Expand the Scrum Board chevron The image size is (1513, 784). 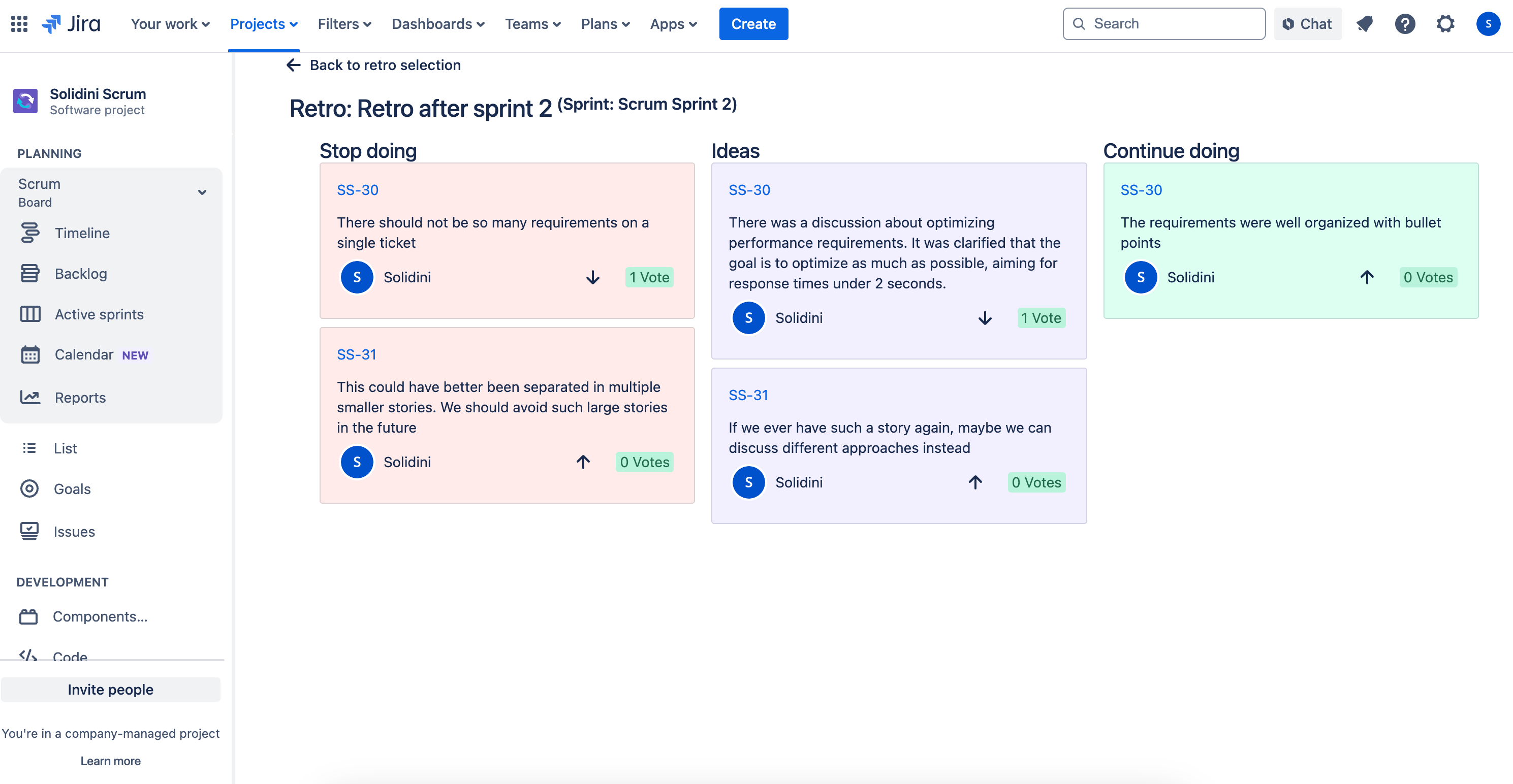tap(202, 192)
